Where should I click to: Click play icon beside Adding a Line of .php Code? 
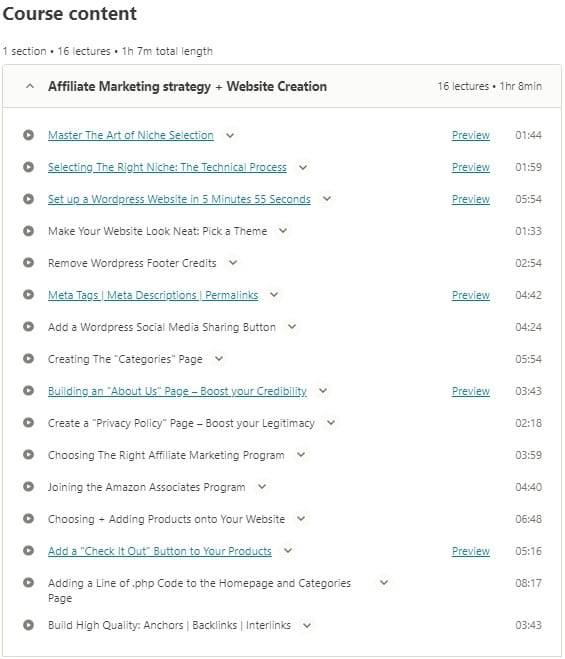[x=29, y=583]
